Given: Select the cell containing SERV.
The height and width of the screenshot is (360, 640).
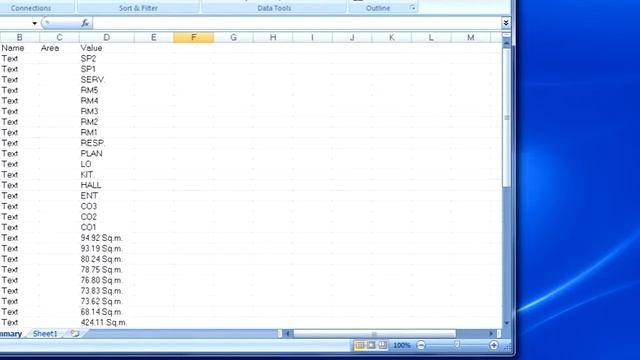Looking at the screenshot, I should pyautogui.click(x=107, y=80).
